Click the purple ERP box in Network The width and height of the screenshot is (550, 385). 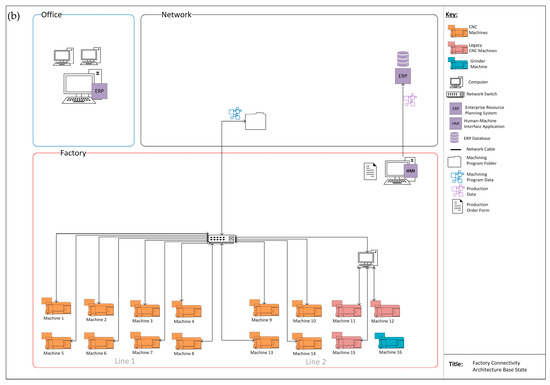pyautogui.click(x=403, y=76)
